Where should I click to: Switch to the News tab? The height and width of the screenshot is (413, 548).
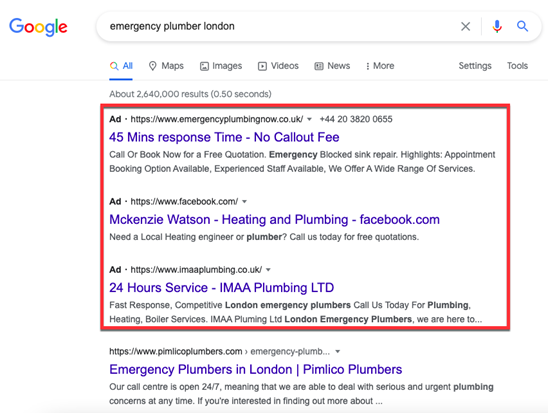pos(332,66)
